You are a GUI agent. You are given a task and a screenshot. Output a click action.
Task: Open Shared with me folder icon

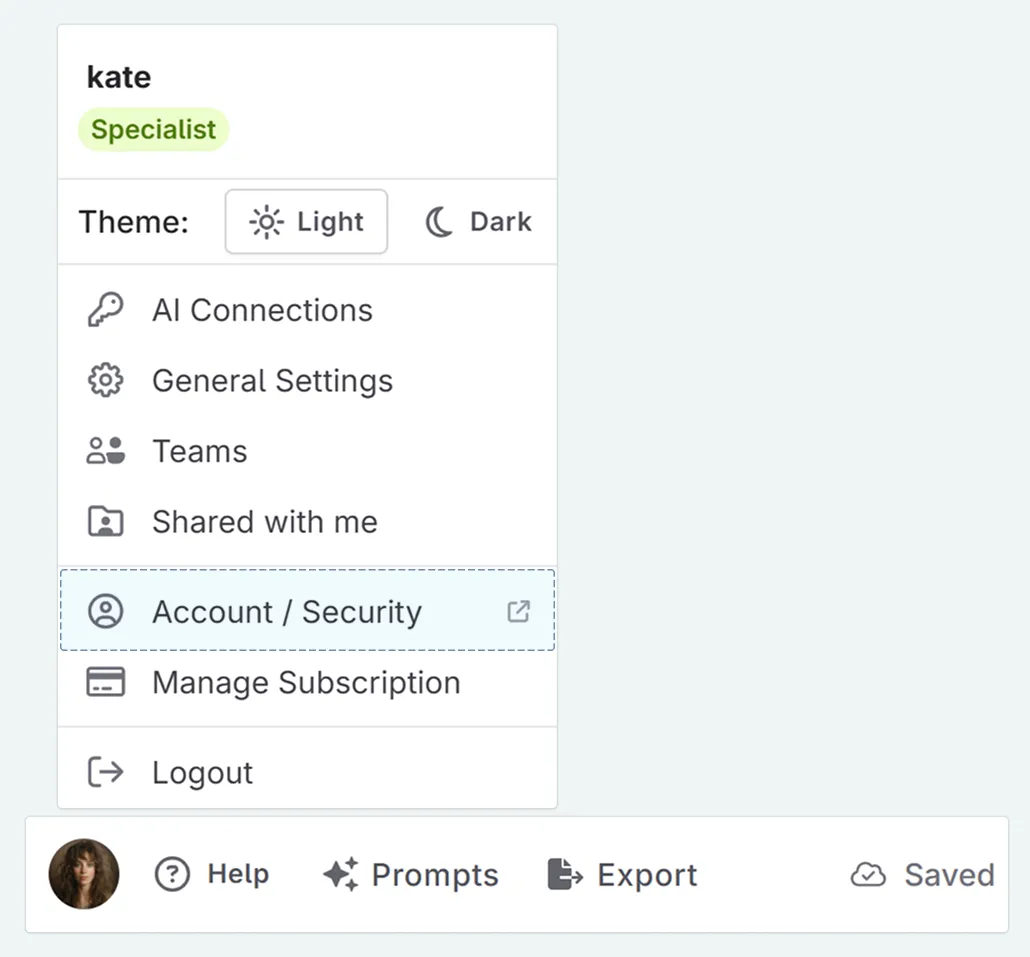point(105,521)
